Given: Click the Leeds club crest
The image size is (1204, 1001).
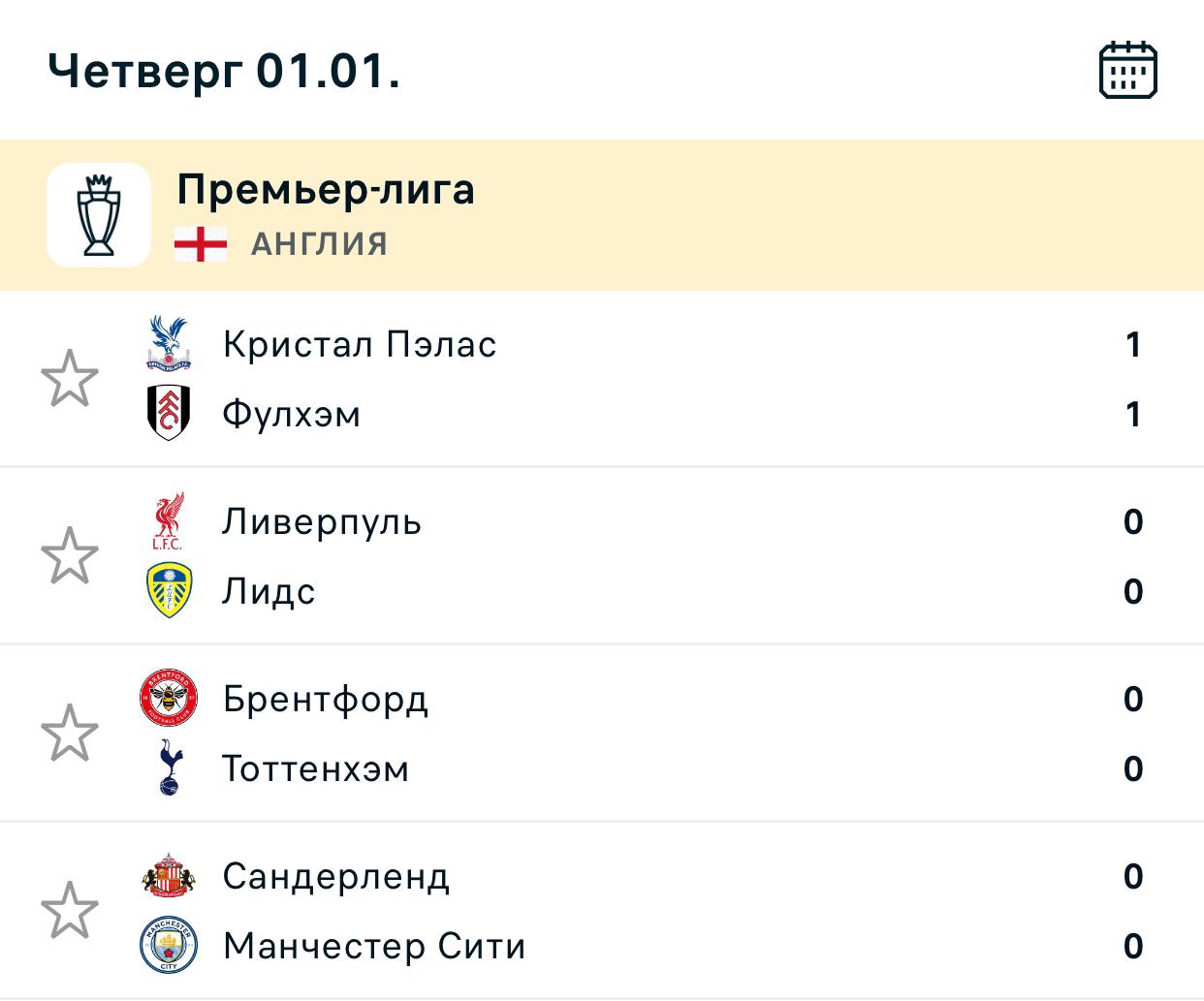Looking at the screenshot, I should click(x=169, y=591).
